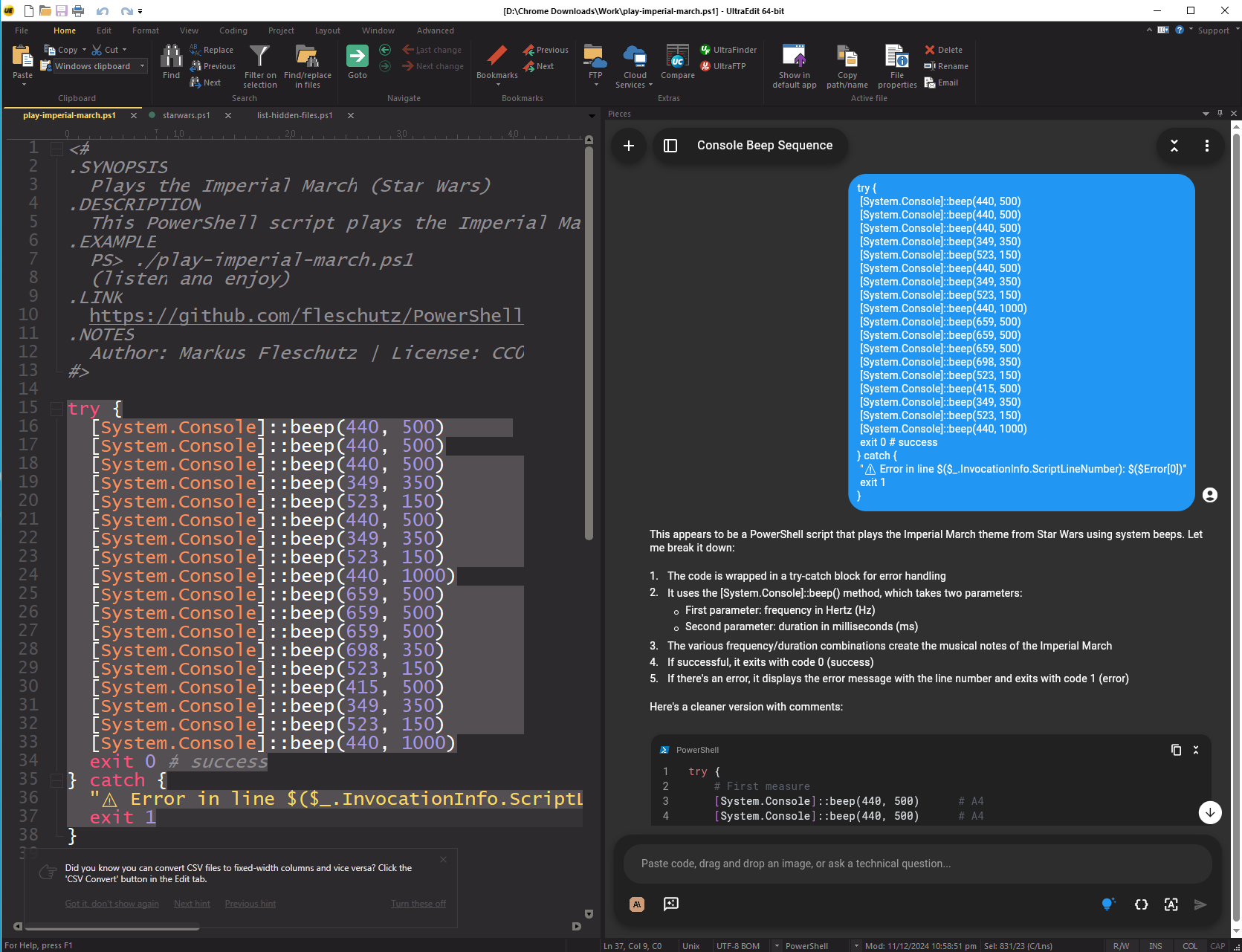Collapse the comment block on line 1
The image size is (1242, 952).
tap(56, 149)
